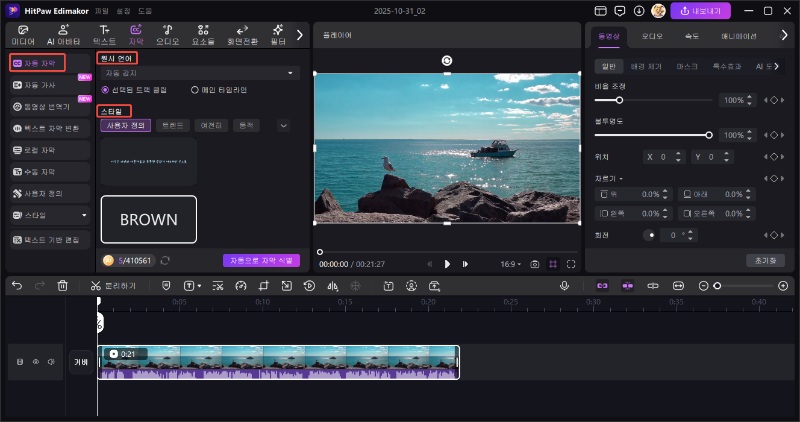Take a snapshot with the camera icon
The height and width of the screenshot is (422, 800).
[535, 264]
